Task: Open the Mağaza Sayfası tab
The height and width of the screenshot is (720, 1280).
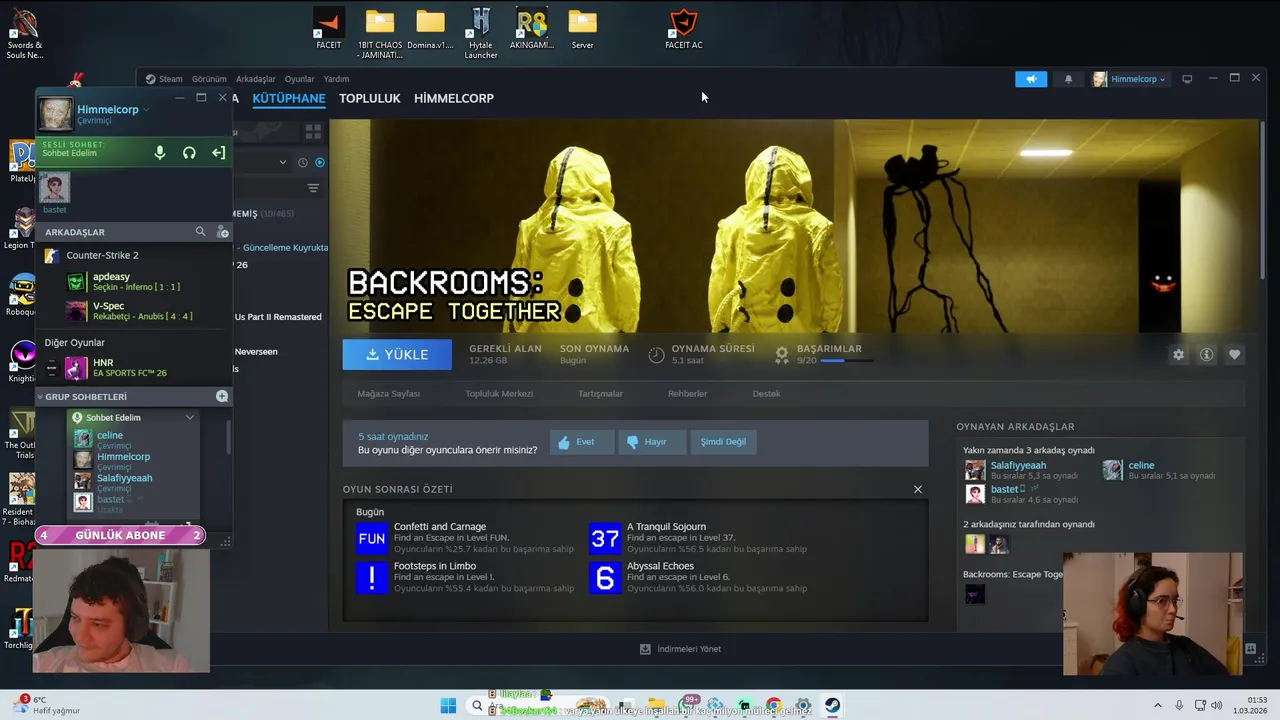Action: (389, 393)
